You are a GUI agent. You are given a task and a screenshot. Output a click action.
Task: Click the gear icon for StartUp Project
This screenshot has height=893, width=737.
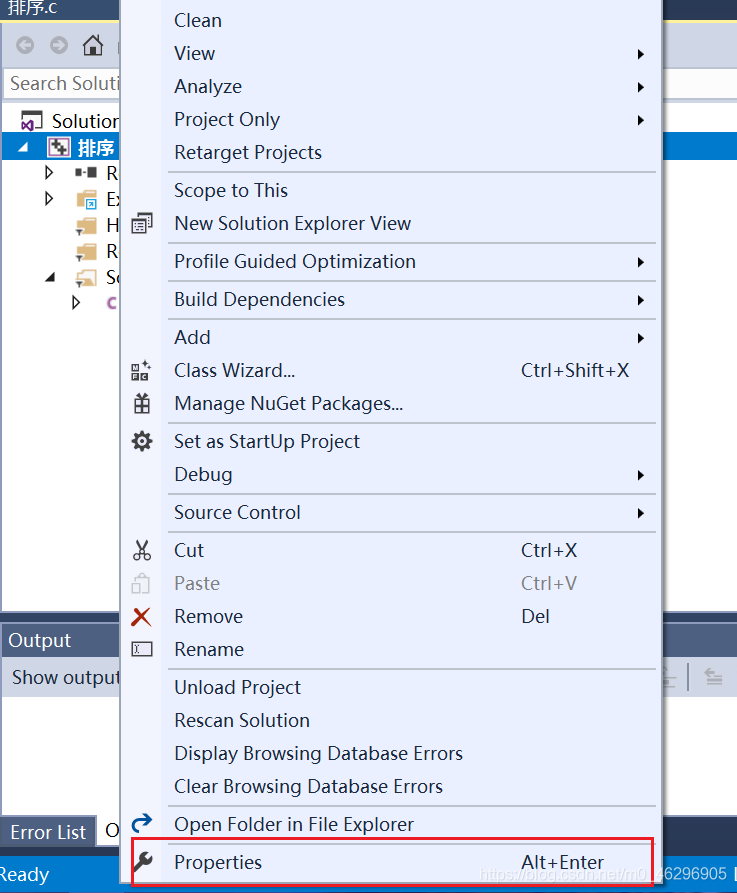click(x=142, y=441)
